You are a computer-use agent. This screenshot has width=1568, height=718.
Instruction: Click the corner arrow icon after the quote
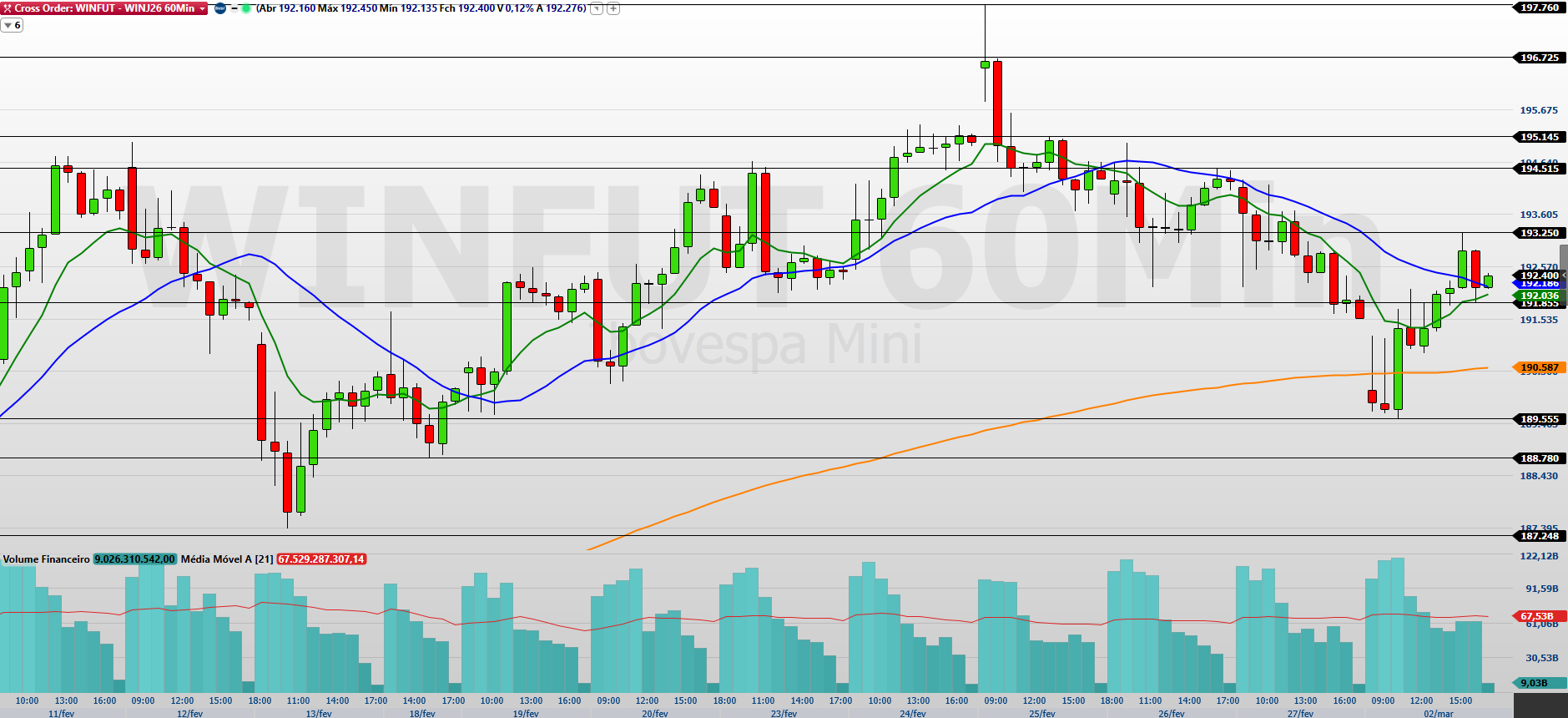pyautogui.click(x=596, y=8)
